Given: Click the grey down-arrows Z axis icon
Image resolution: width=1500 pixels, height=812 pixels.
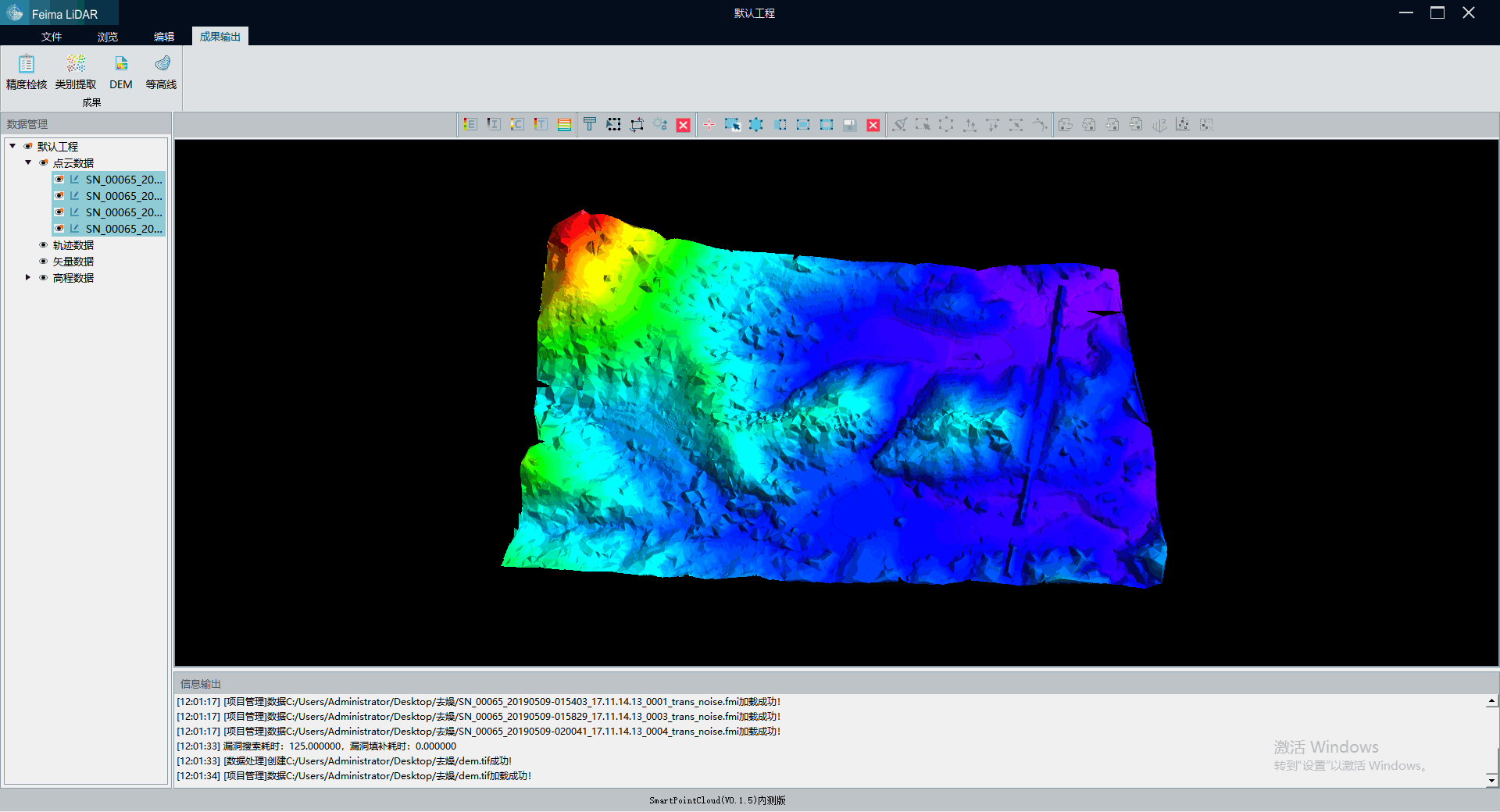Looking at the screenshot, I should coord(1159,124).
